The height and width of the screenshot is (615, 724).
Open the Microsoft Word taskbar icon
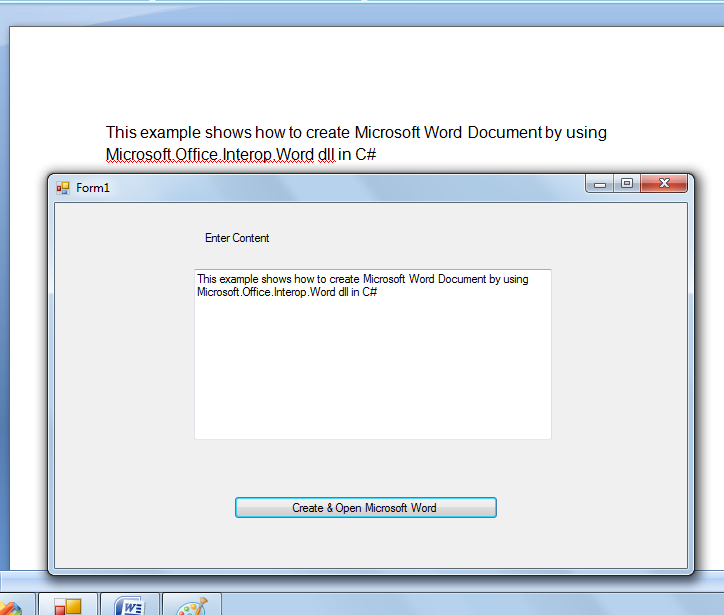[130, 604]
